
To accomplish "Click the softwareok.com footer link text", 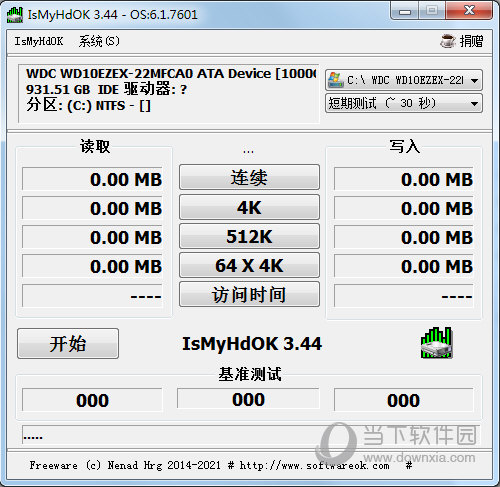I will [x=314, y=465].
